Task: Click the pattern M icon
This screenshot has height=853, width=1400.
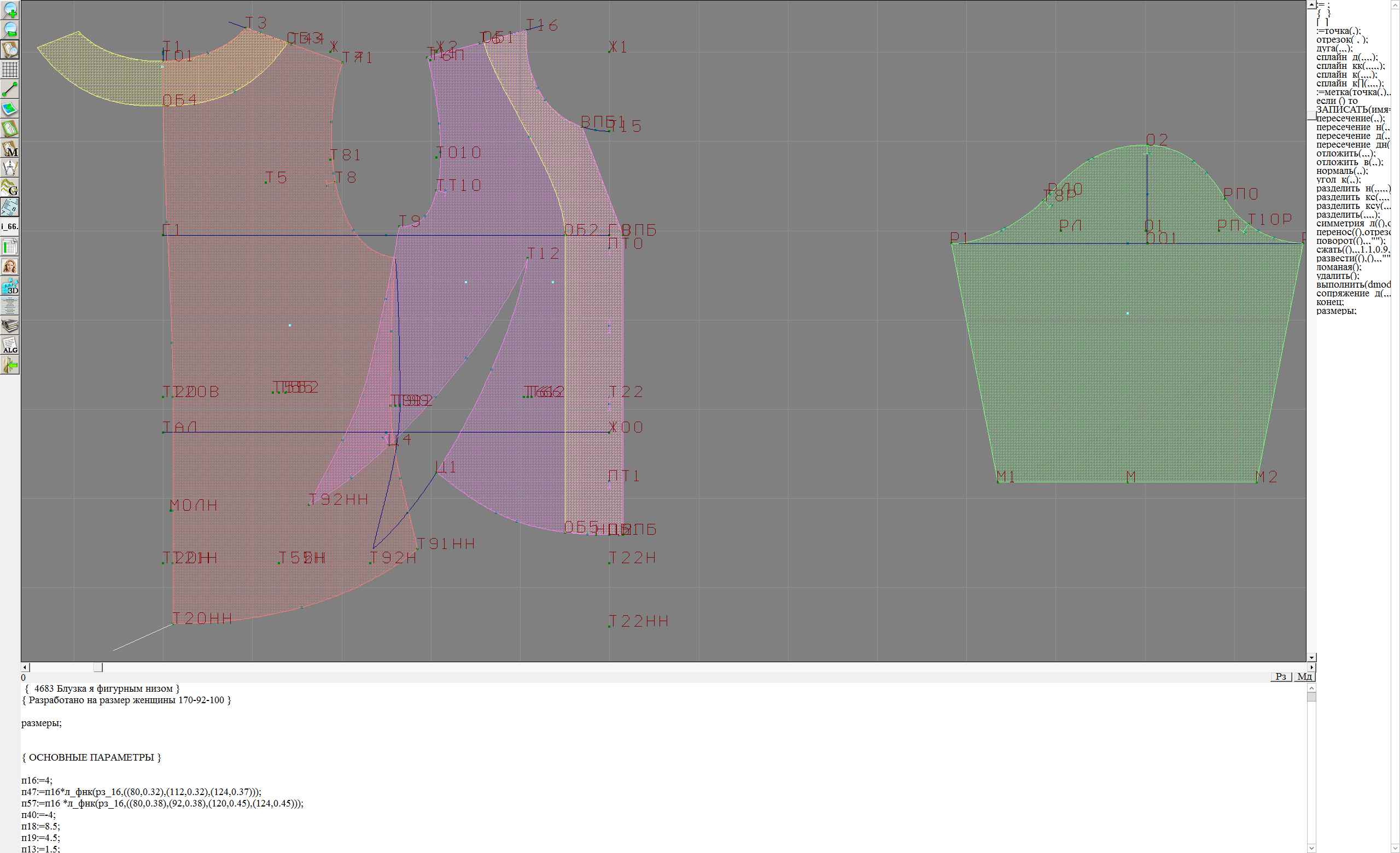Action: [x=10, y=148]
